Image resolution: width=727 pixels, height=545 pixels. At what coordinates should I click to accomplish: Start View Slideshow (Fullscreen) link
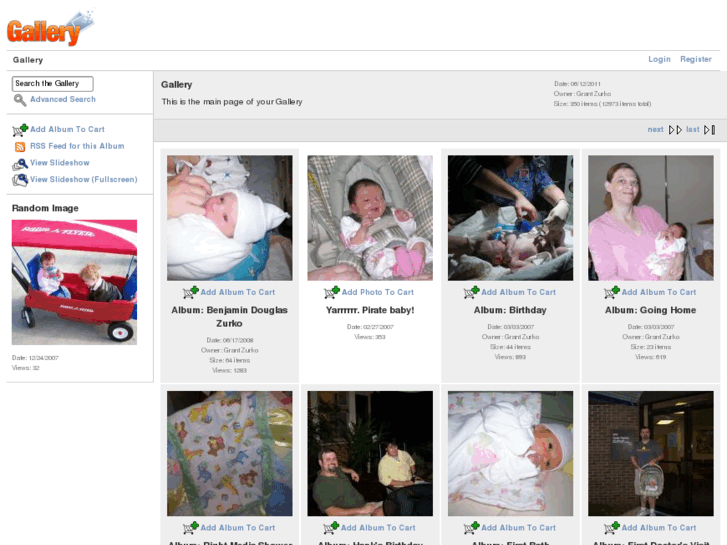click(84, 180)
